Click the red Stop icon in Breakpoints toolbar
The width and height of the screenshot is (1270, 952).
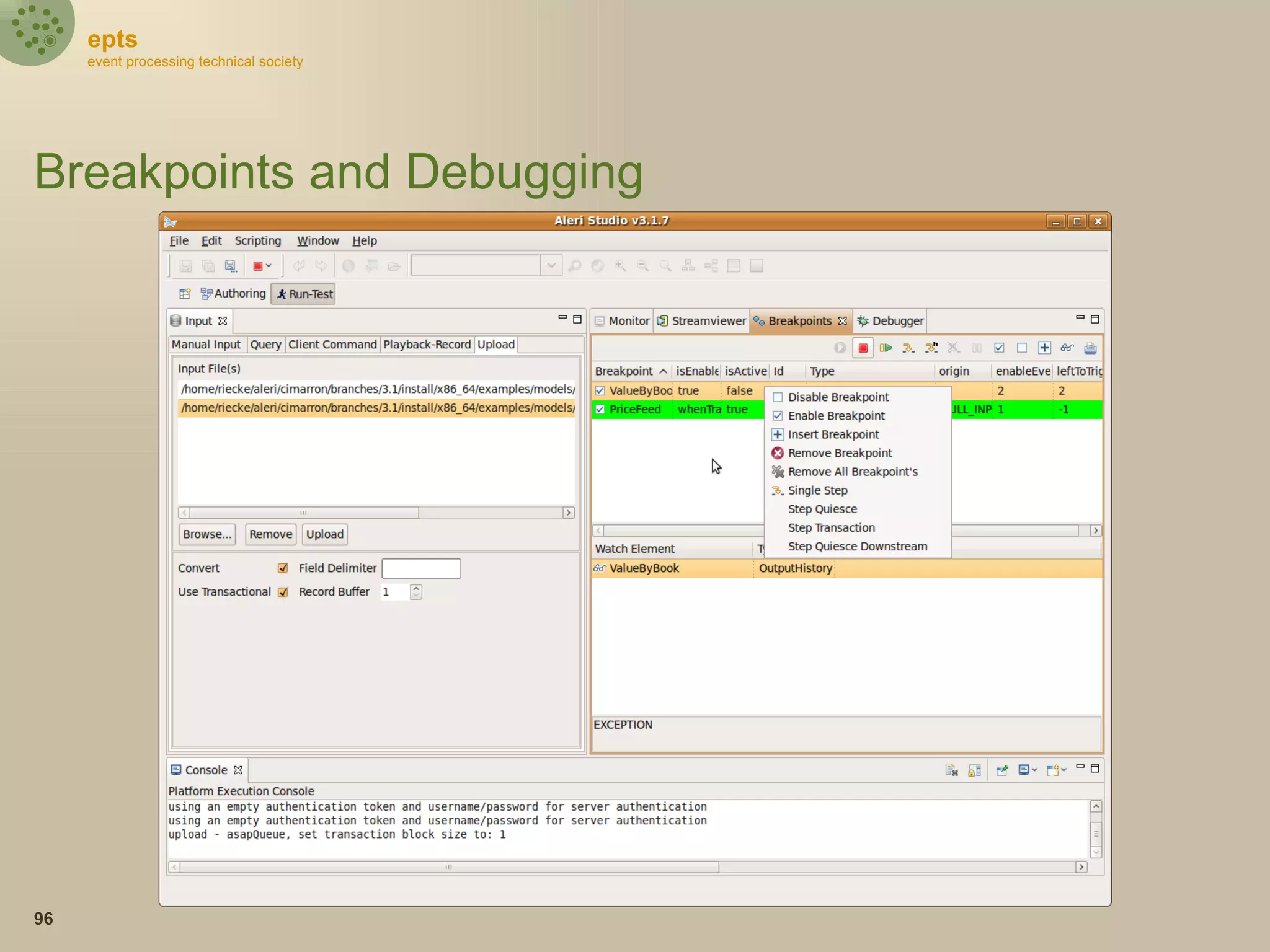[863, 348]
